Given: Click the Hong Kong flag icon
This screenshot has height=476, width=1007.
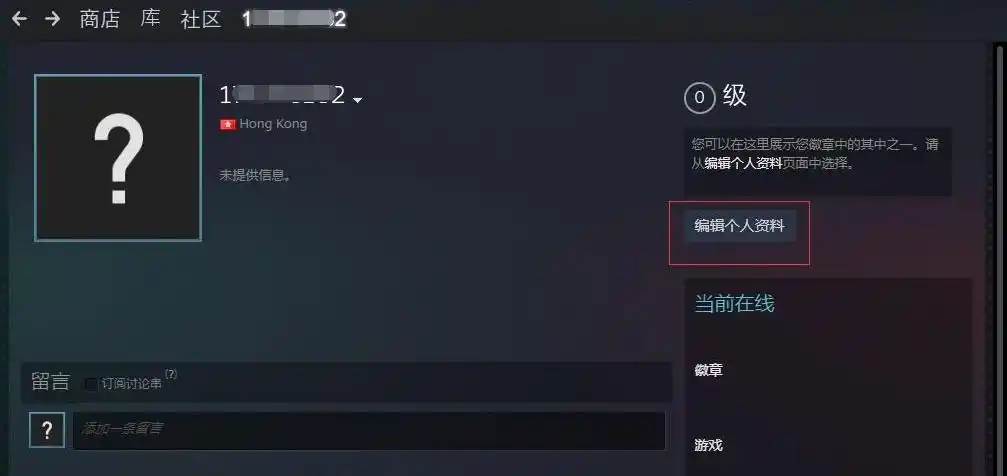Looking at the screenshot, I should pyautogui.click(x=228, y=124).
